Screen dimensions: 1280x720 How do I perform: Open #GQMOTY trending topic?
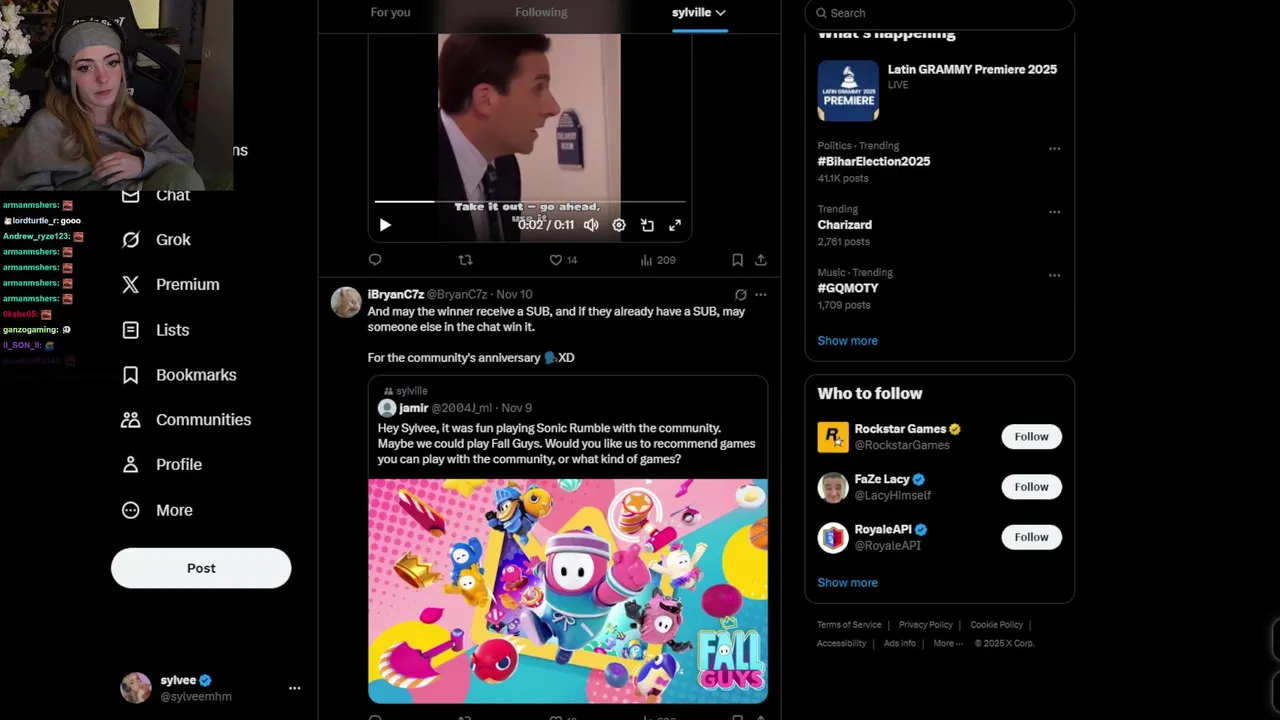click(x=847, y=288)
